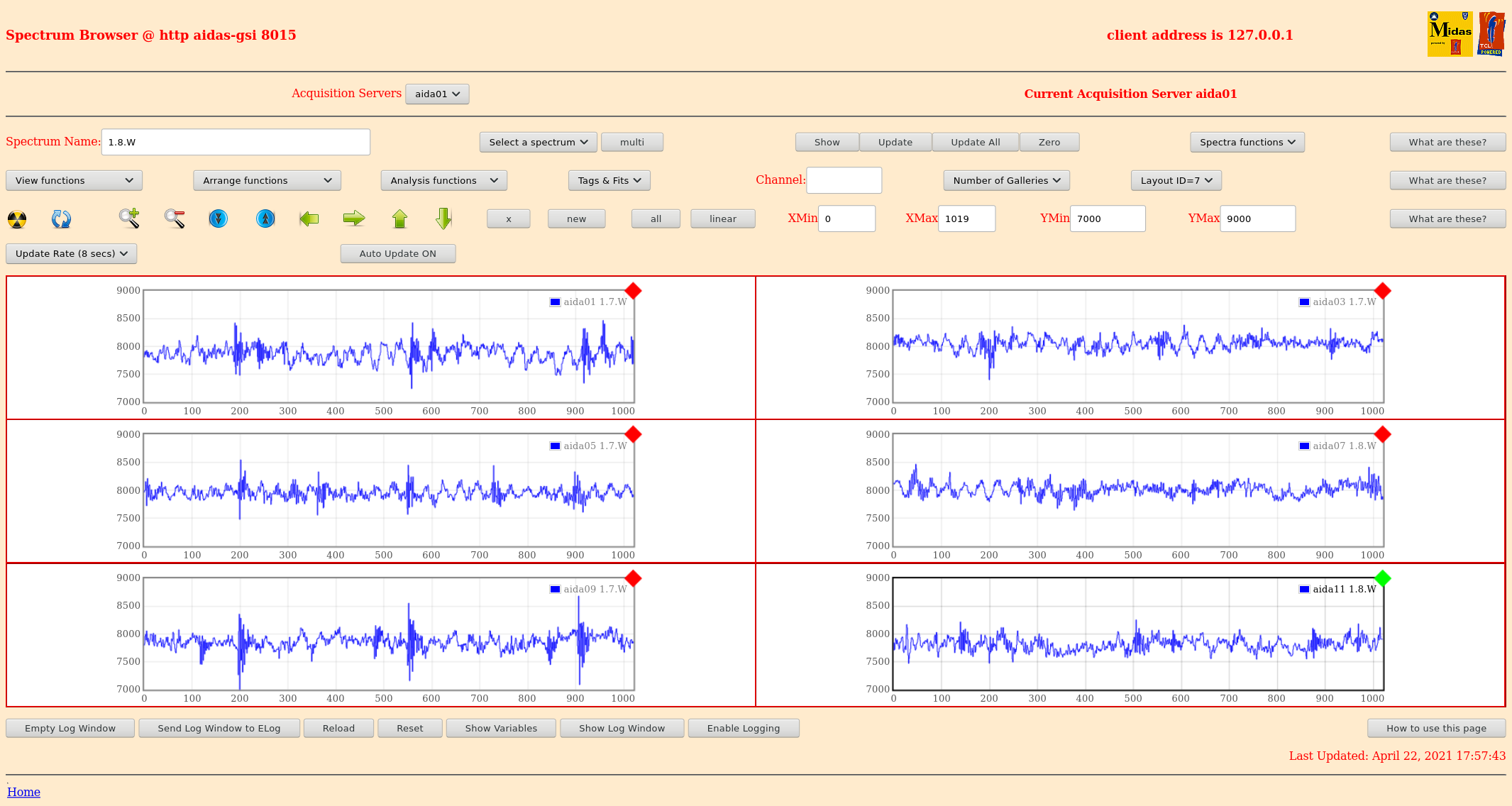This screenshot has height=806, width=1512.
Task: Click the aida07 1.8.W blue legend swatch
Action: (x=1304, y=446)
